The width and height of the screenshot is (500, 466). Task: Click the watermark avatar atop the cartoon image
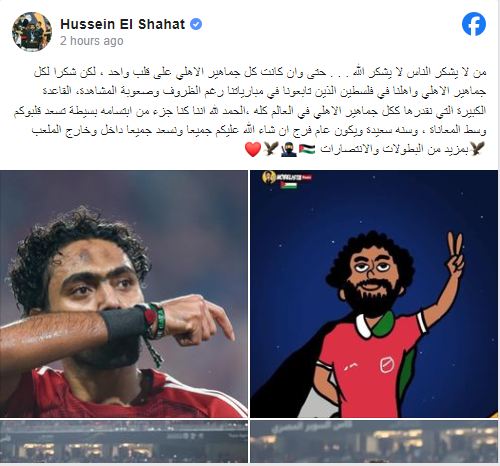pos(269,177)
